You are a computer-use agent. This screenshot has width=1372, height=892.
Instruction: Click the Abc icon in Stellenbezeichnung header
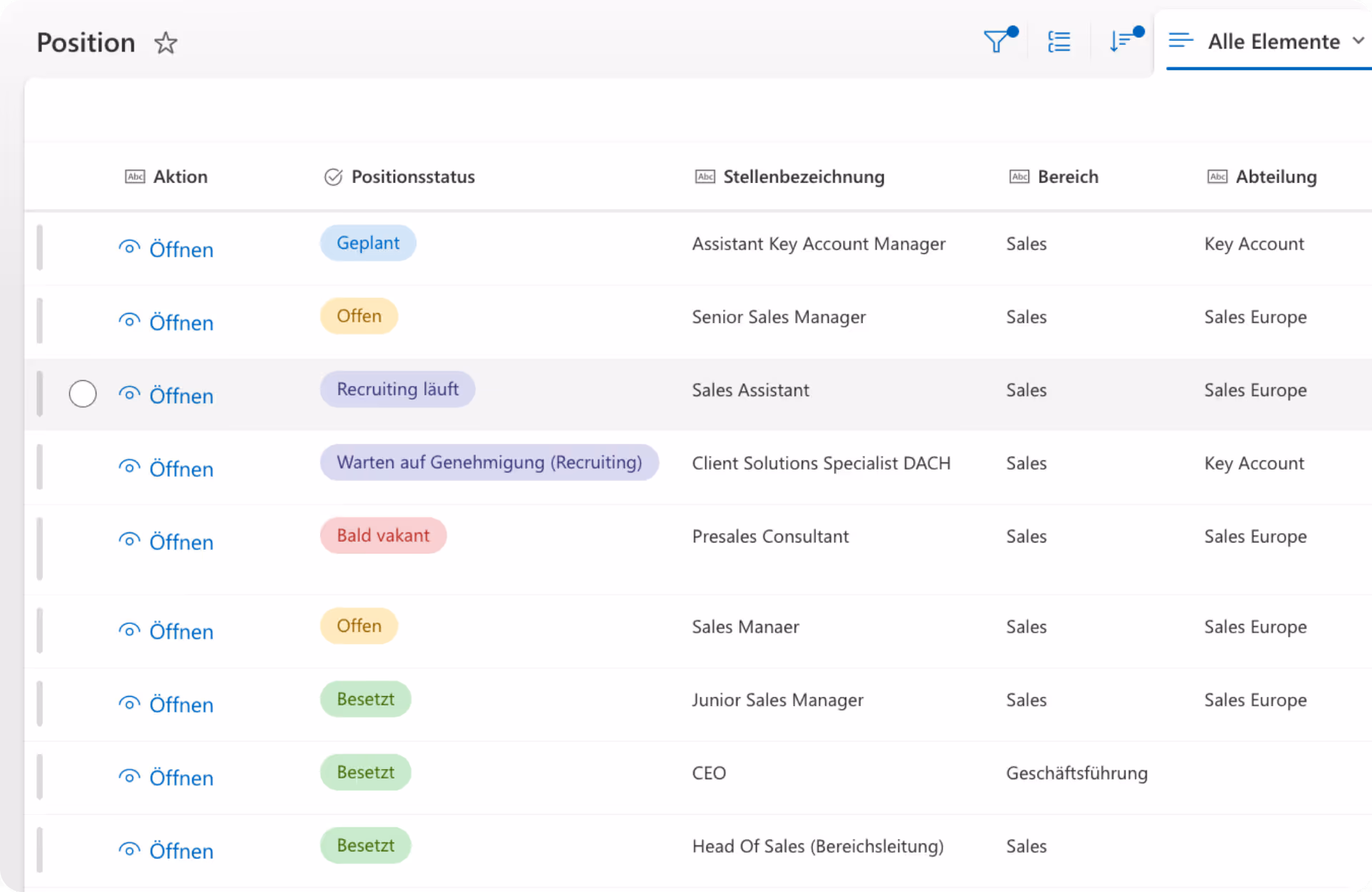[x=705, y=177]
